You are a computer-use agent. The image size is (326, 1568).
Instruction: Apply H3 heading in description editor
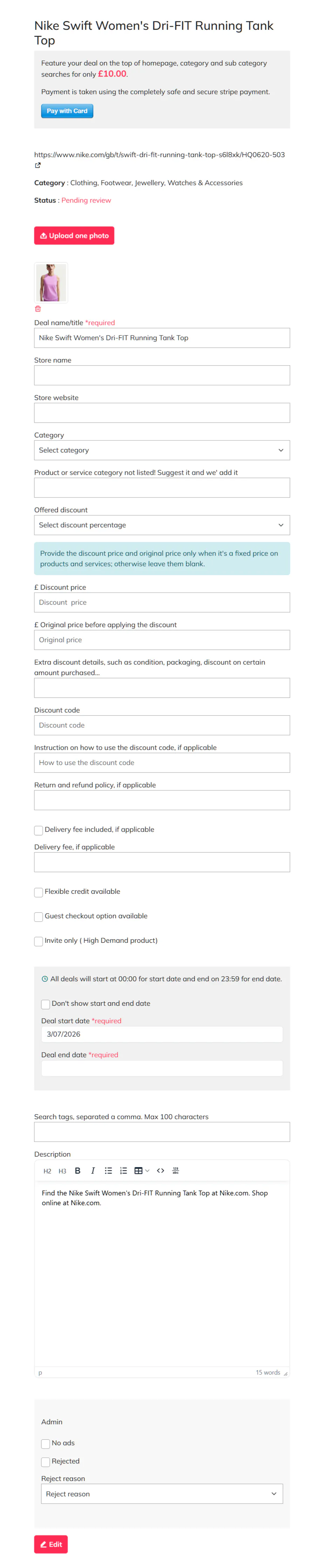(62, 1171)
